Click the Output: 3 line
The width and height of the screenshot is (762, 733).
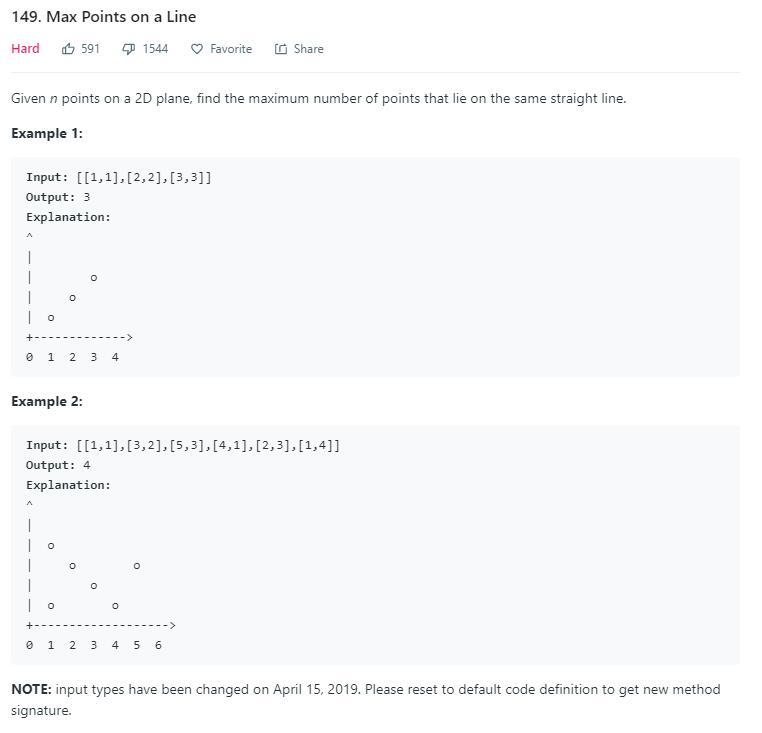58,197
